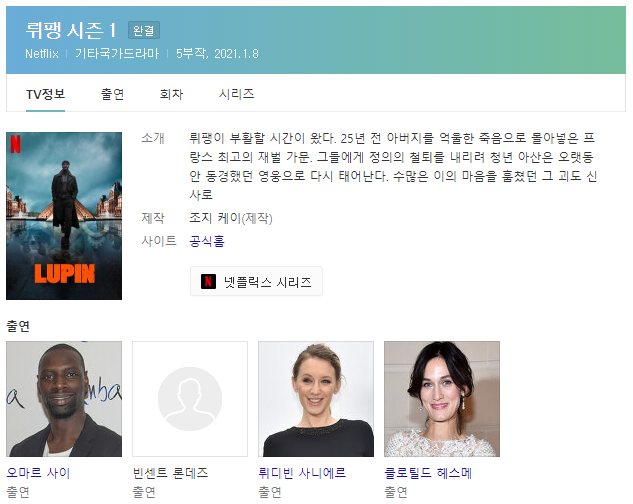
Task: Click the 뤼디빈 사니에르 name link
Action: pos(302,473)
